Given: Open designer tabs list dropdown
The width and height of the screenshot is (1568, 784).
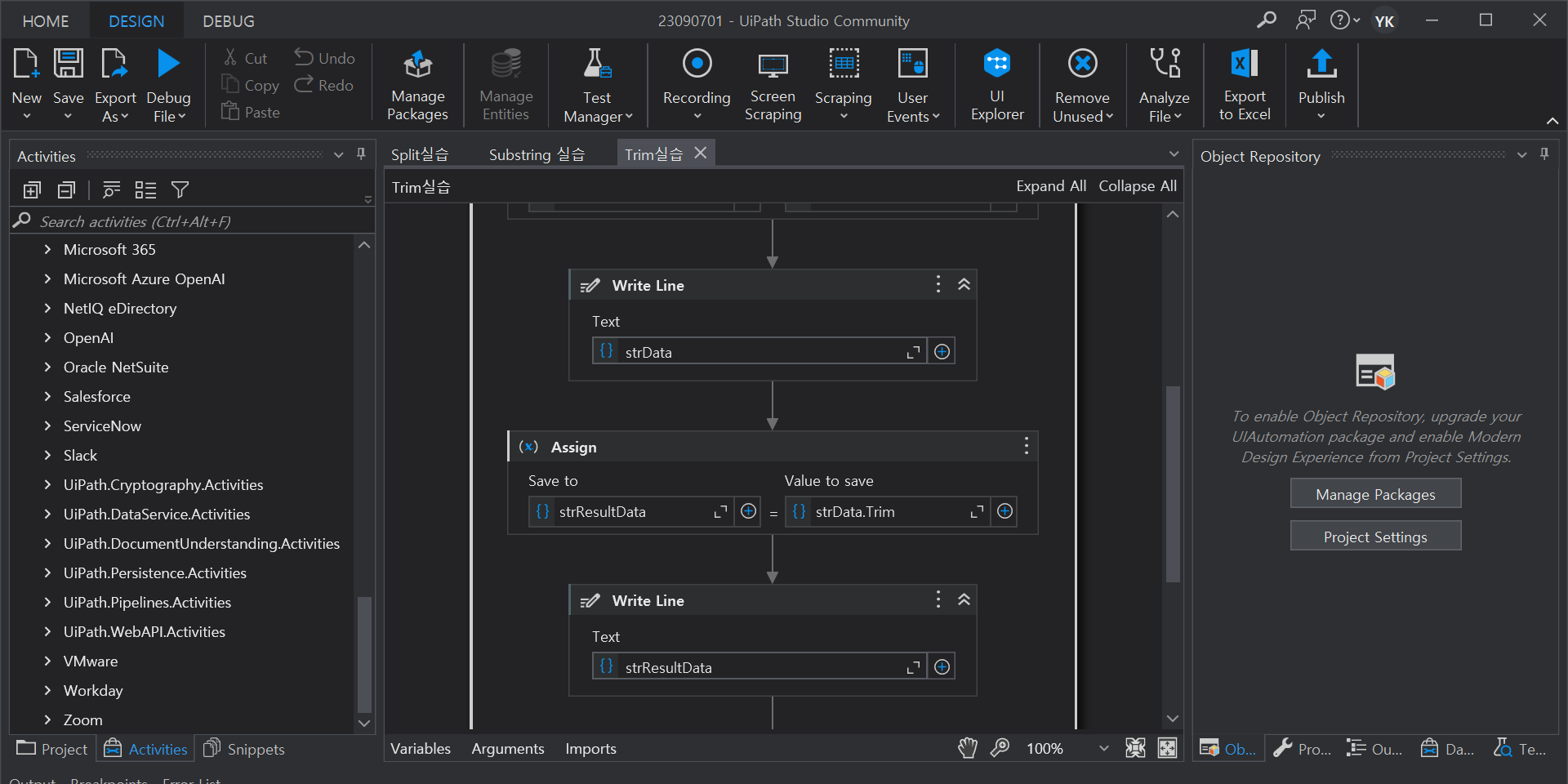Looking at the screenshot, I should [x=1174, y=154].
